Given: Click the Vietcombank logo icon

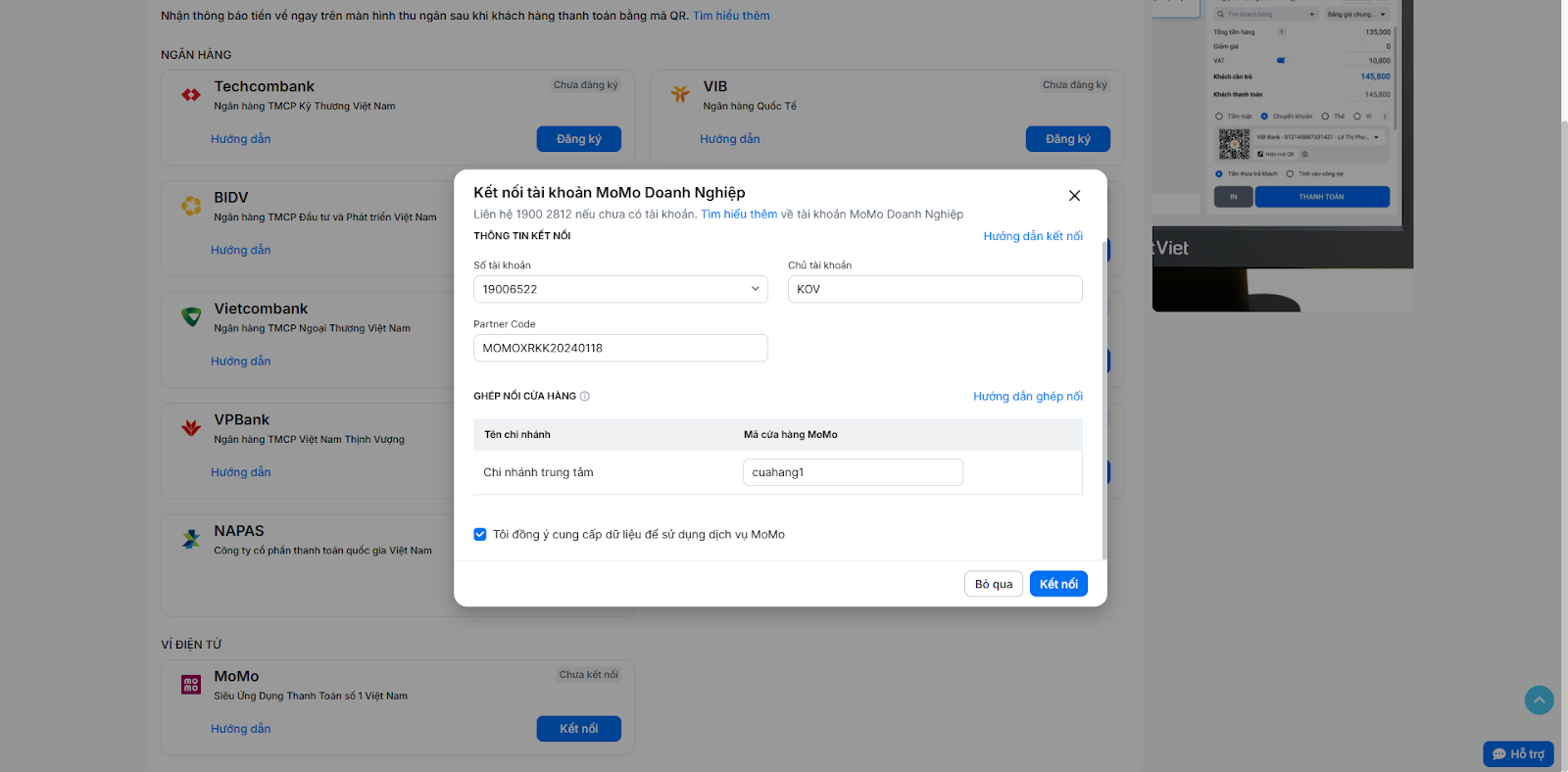Looking at the screenshot, I should [191, 316].
